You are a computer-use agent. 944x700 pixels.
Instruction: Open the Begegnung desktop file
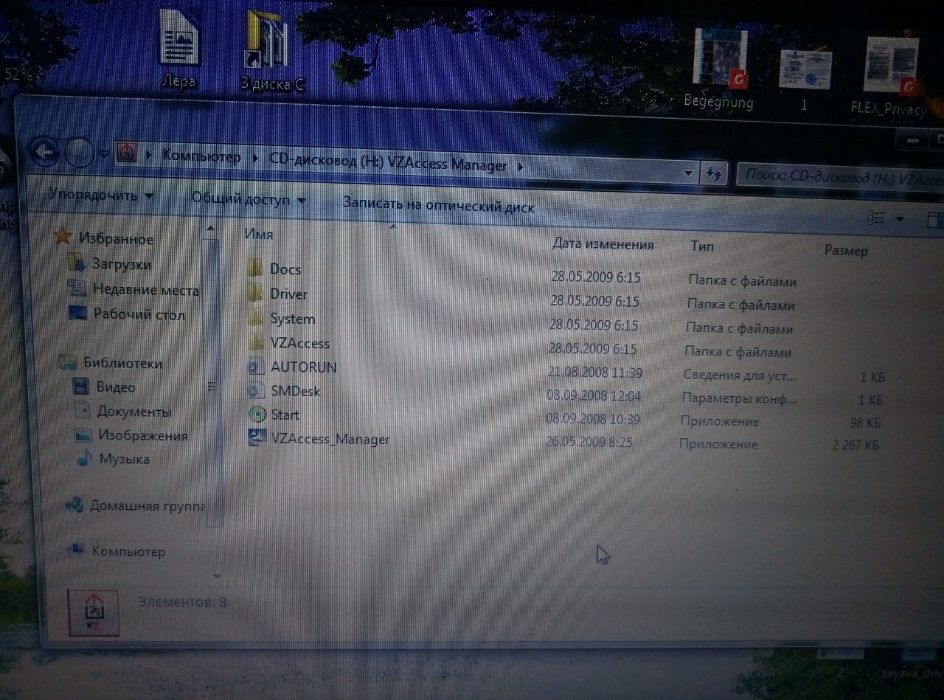tap(718, 69)
